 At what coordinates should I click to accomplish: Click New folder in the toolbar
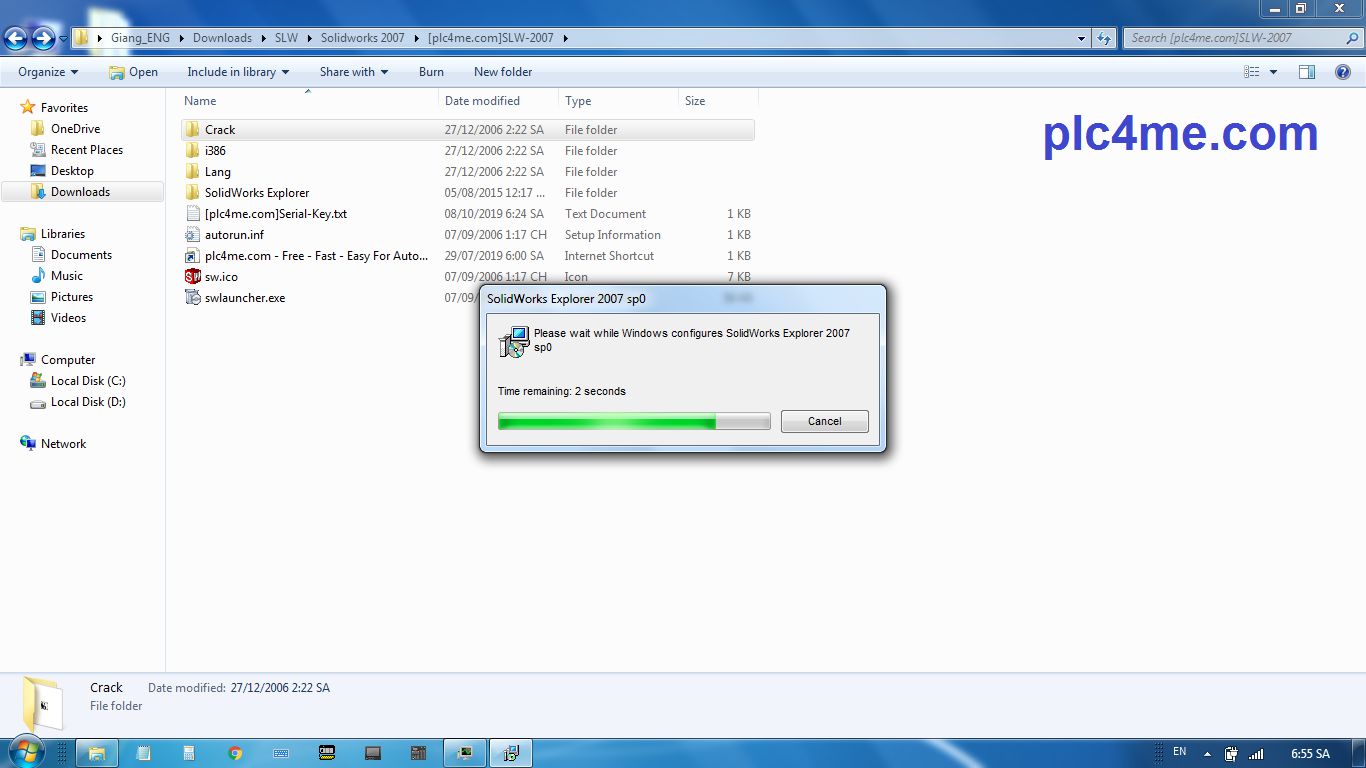(x=503, y=72)
